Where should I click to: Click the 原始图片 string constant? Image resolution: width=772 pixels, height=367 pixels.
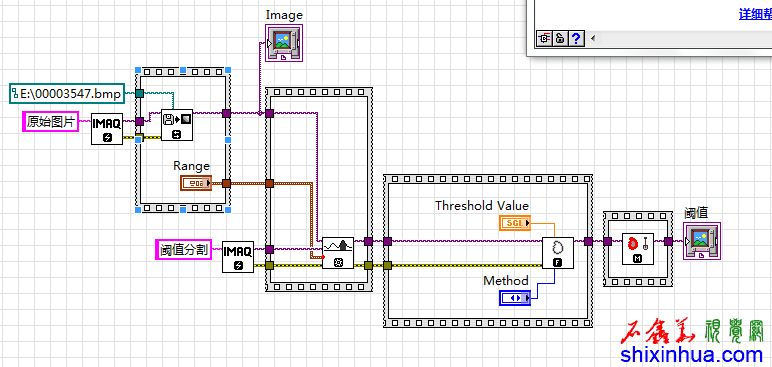50,122
